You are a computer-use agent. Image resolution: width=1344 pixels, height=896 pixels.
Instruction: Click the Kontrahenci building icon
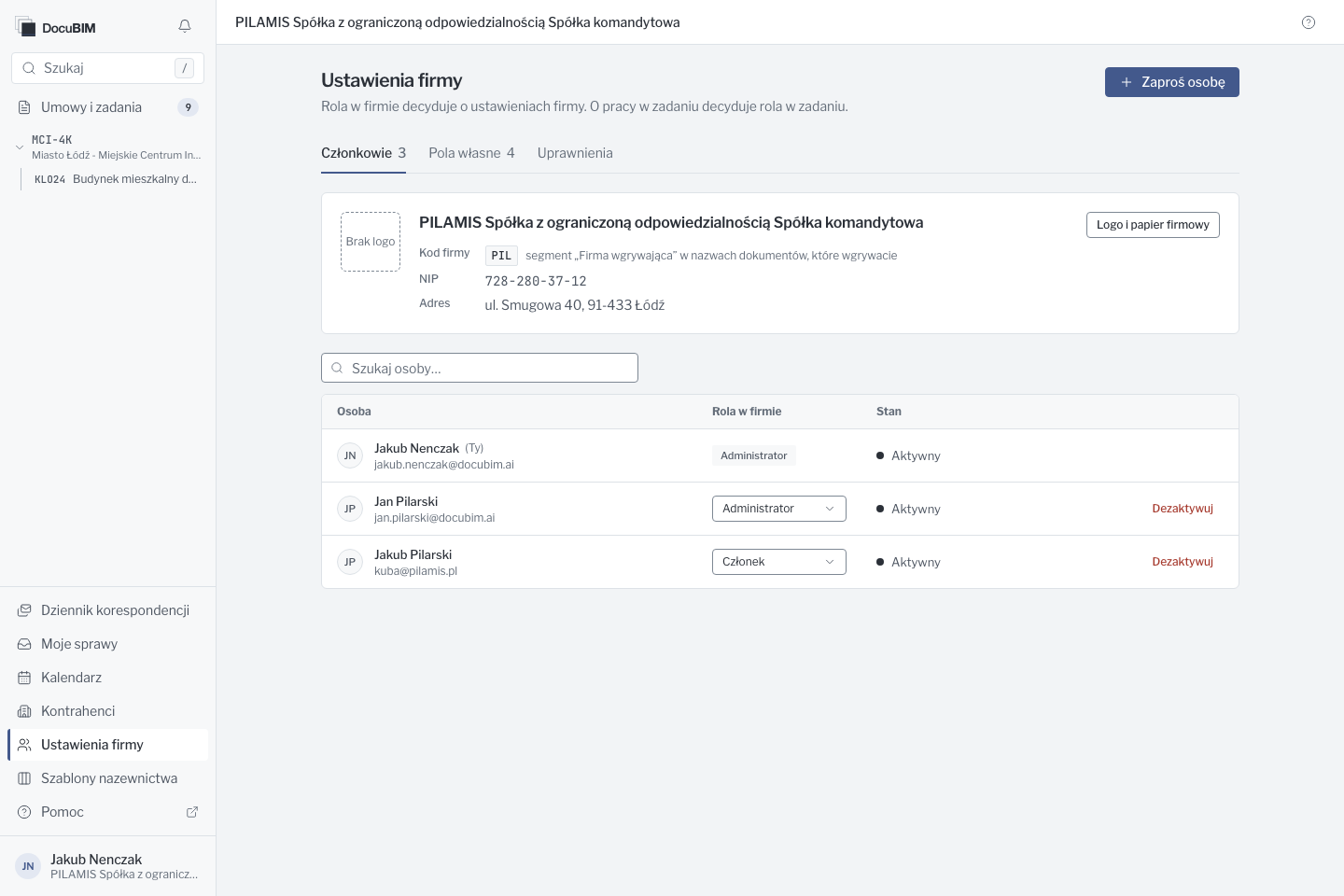click(24, 711)
